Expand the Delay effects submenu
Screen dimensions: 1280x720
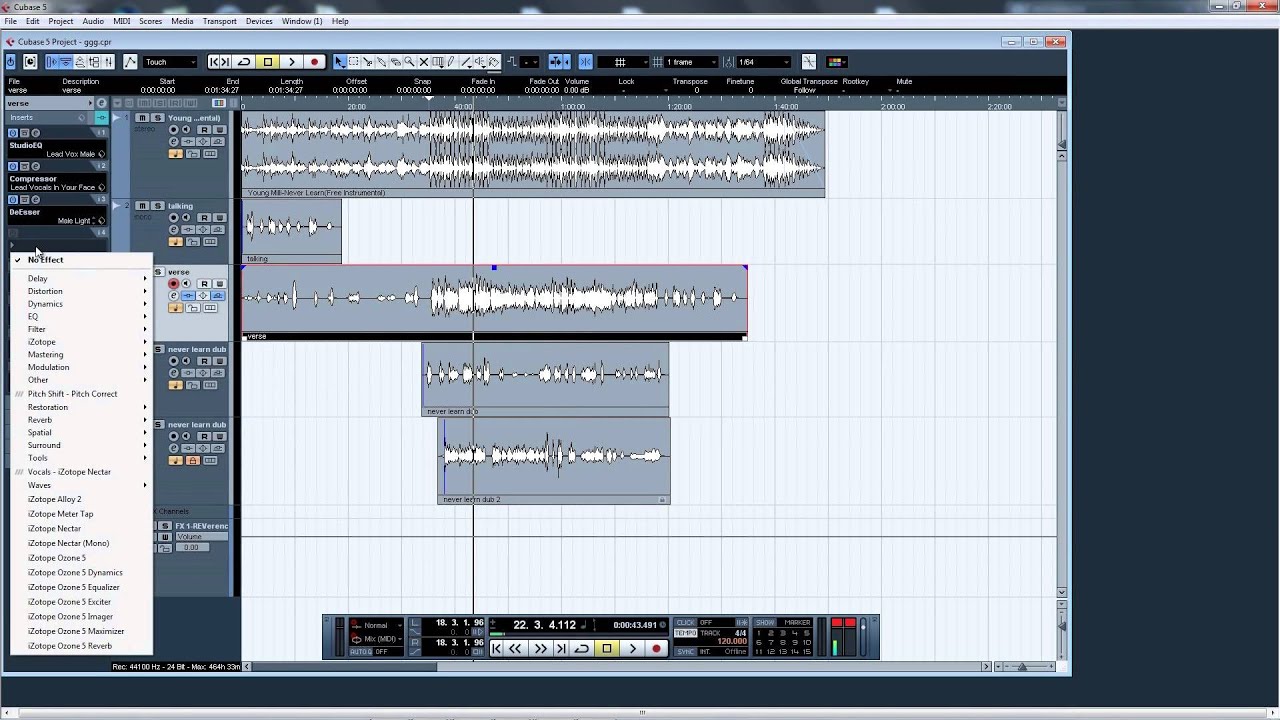pyautogui.click(x=82, y=278)
